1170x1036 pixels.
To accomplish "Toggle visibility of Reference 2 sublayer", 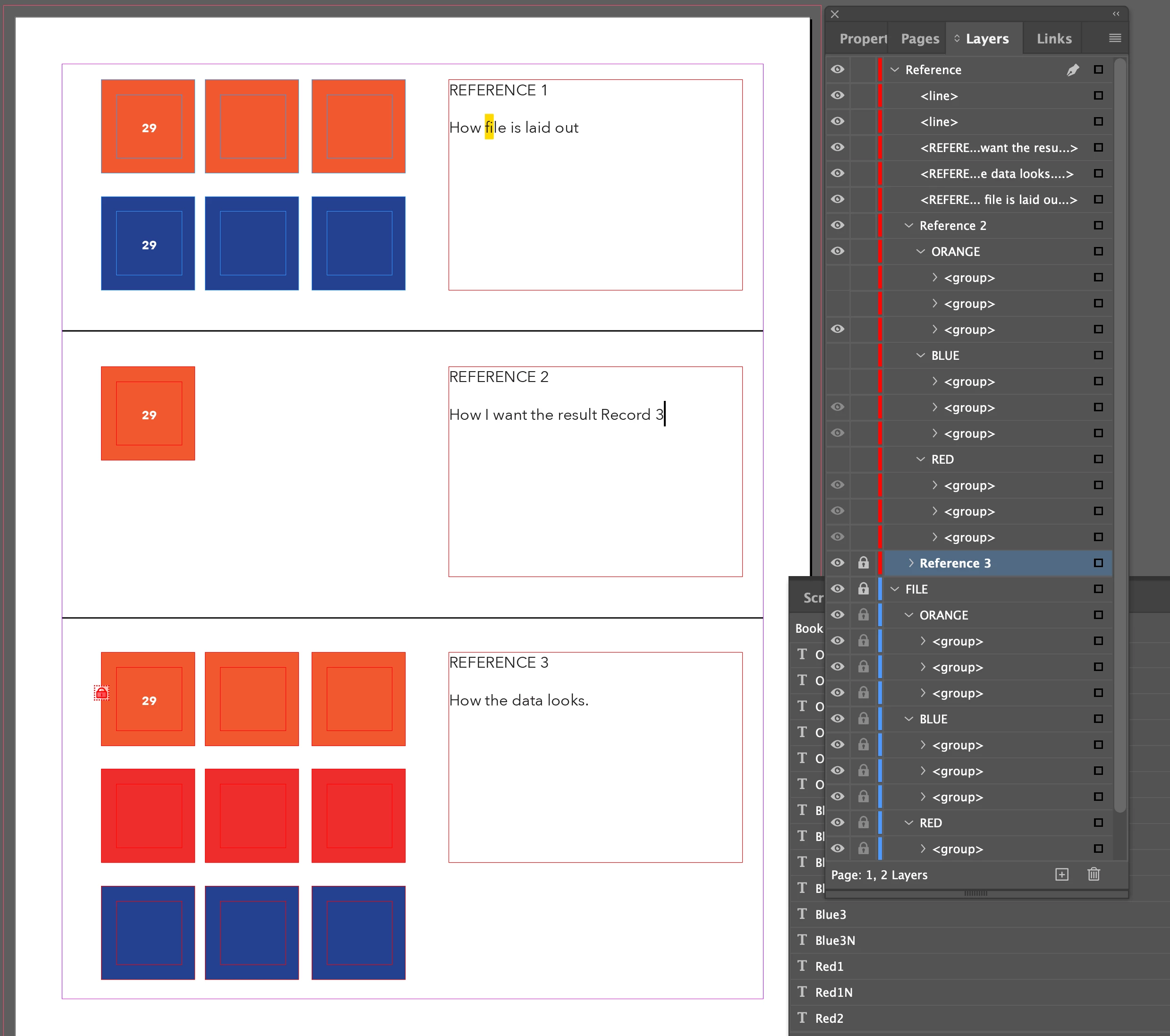I will tap(838, 225).
